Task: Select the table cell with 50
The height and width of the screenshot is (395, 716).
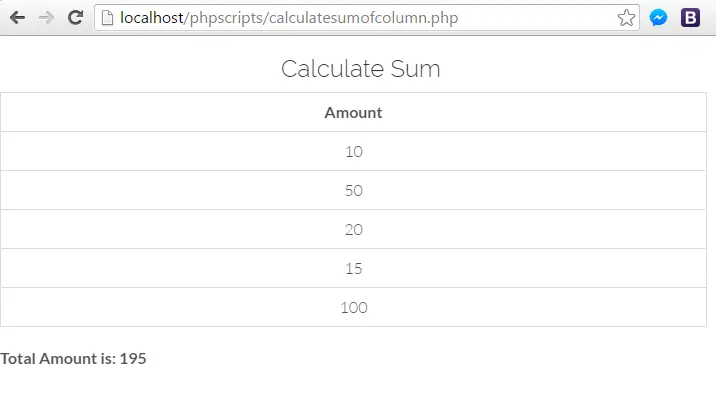Action: 353,190
